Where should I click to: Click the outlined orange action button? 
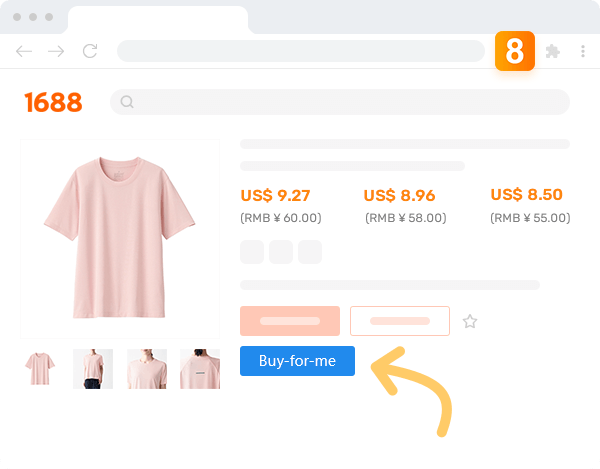(x=400, y=321)
